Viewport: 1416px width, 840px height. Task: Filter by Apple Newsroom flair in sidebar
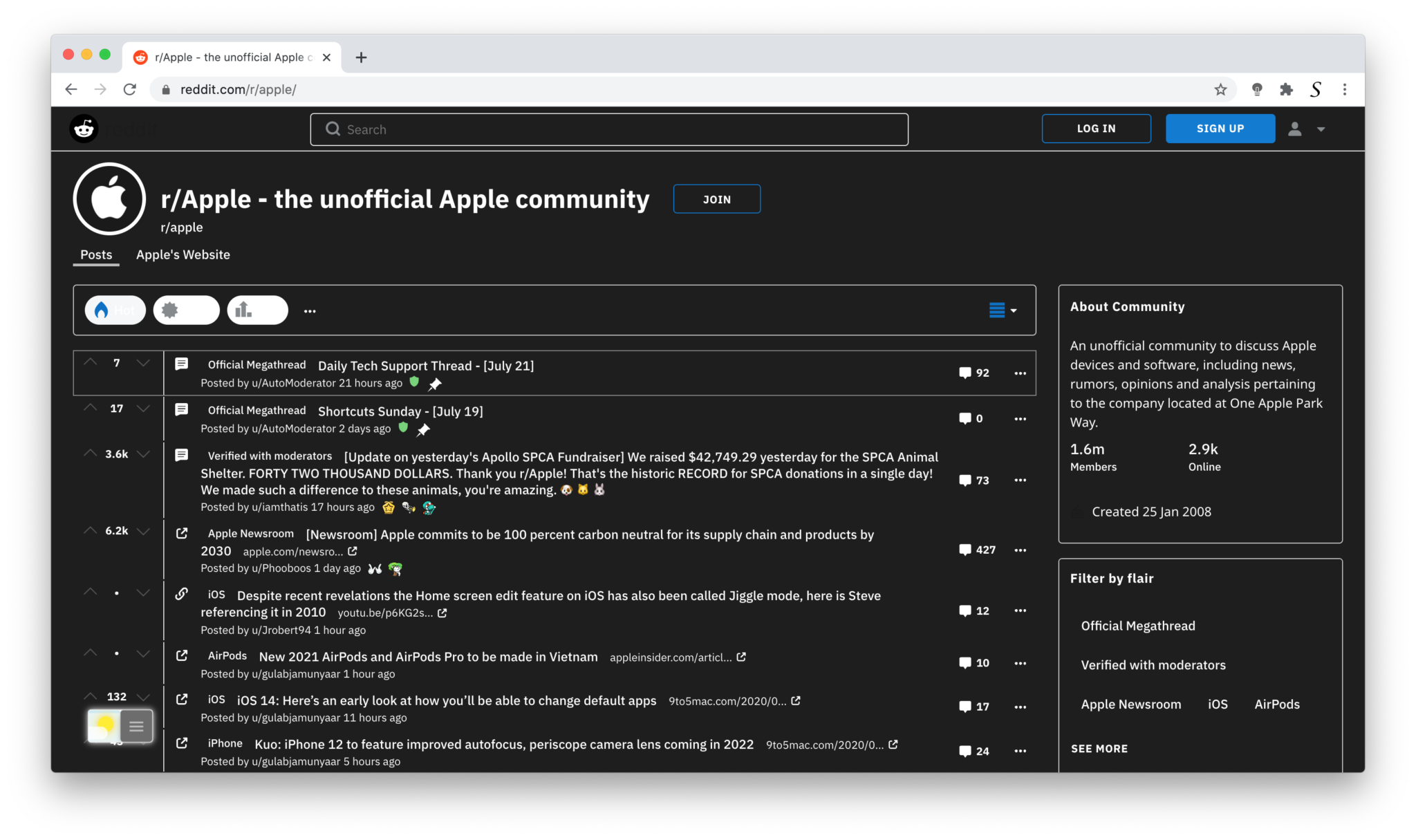tap(1131, 704)
